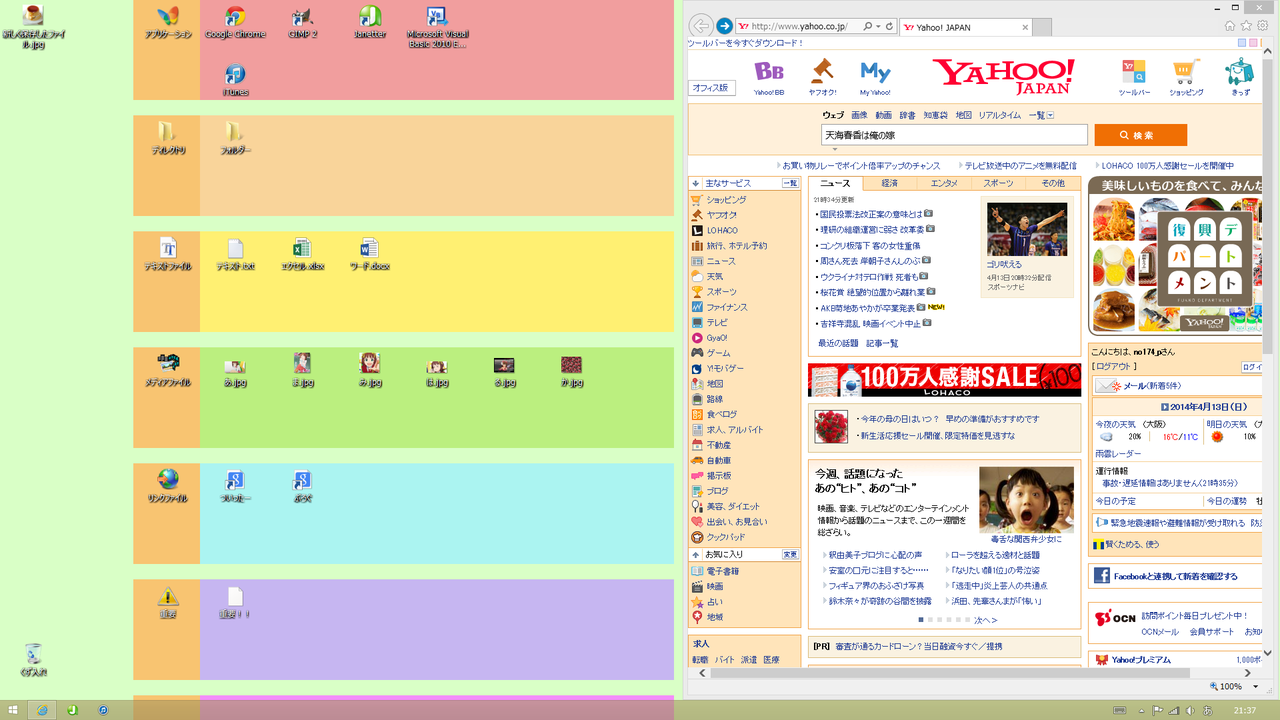Open the GIMP 2 desktop shortcut
1280x720 pixels.
point(302,22)
